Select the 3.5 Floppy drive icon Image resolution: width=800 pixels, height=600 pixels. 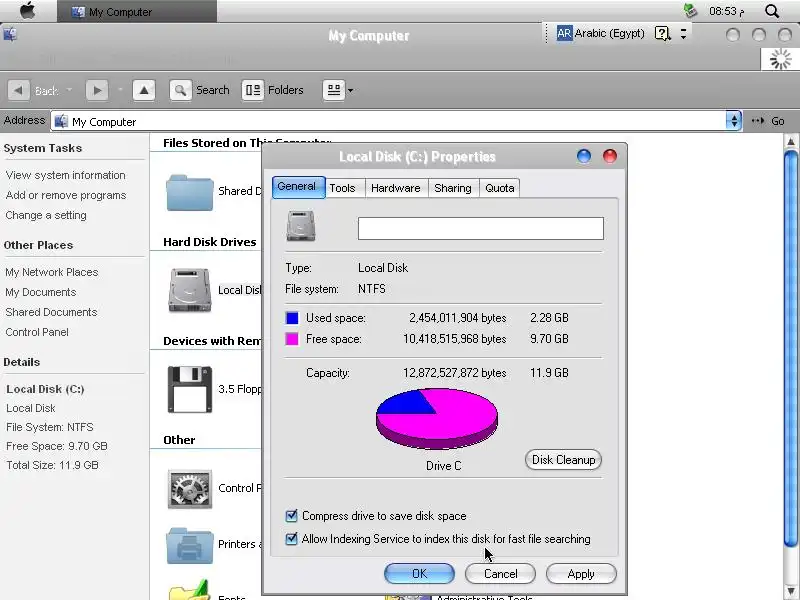coord(189,389)
